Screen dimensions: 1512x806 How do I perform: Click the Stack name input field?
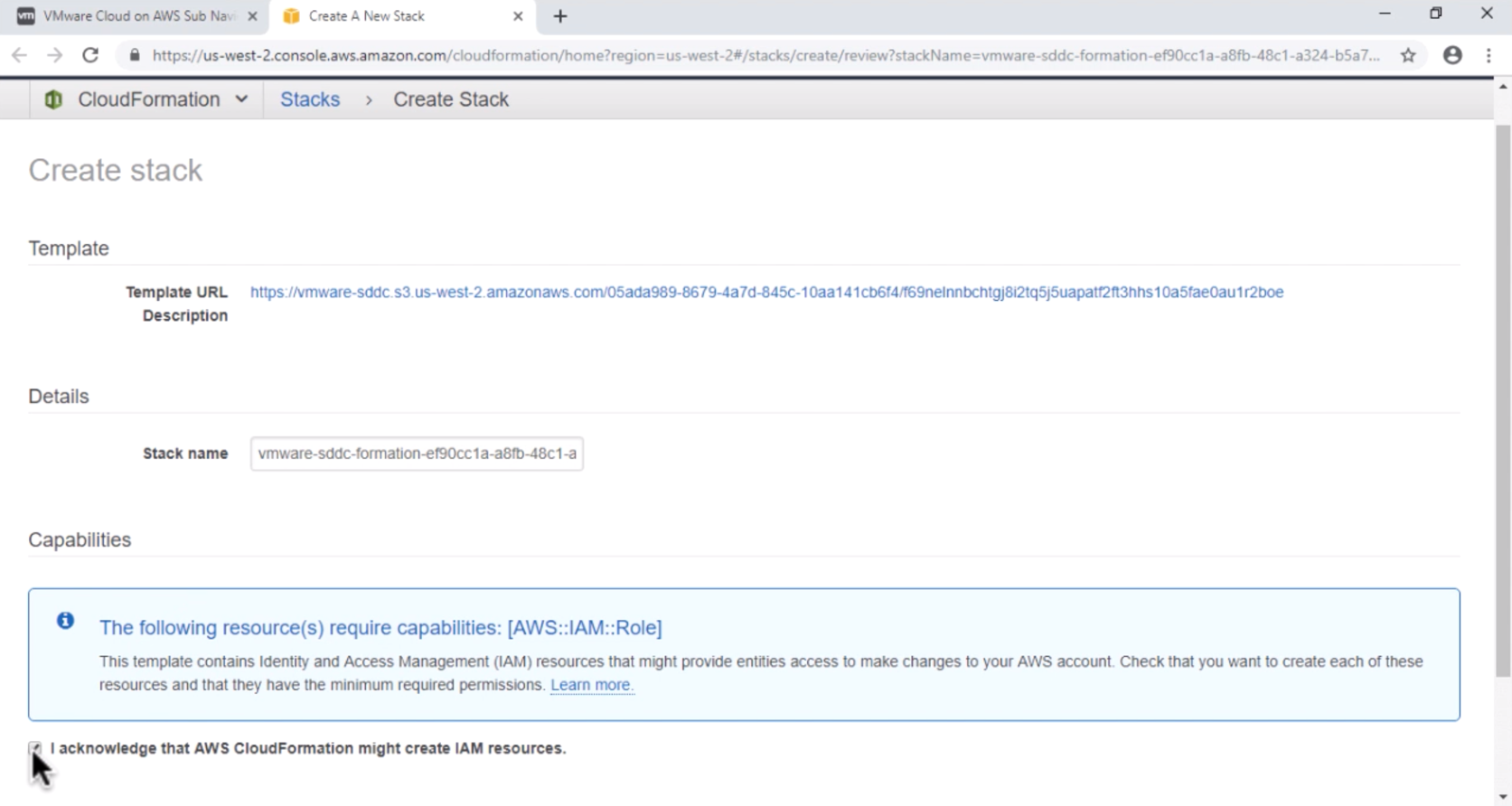(x=417, y=454)
